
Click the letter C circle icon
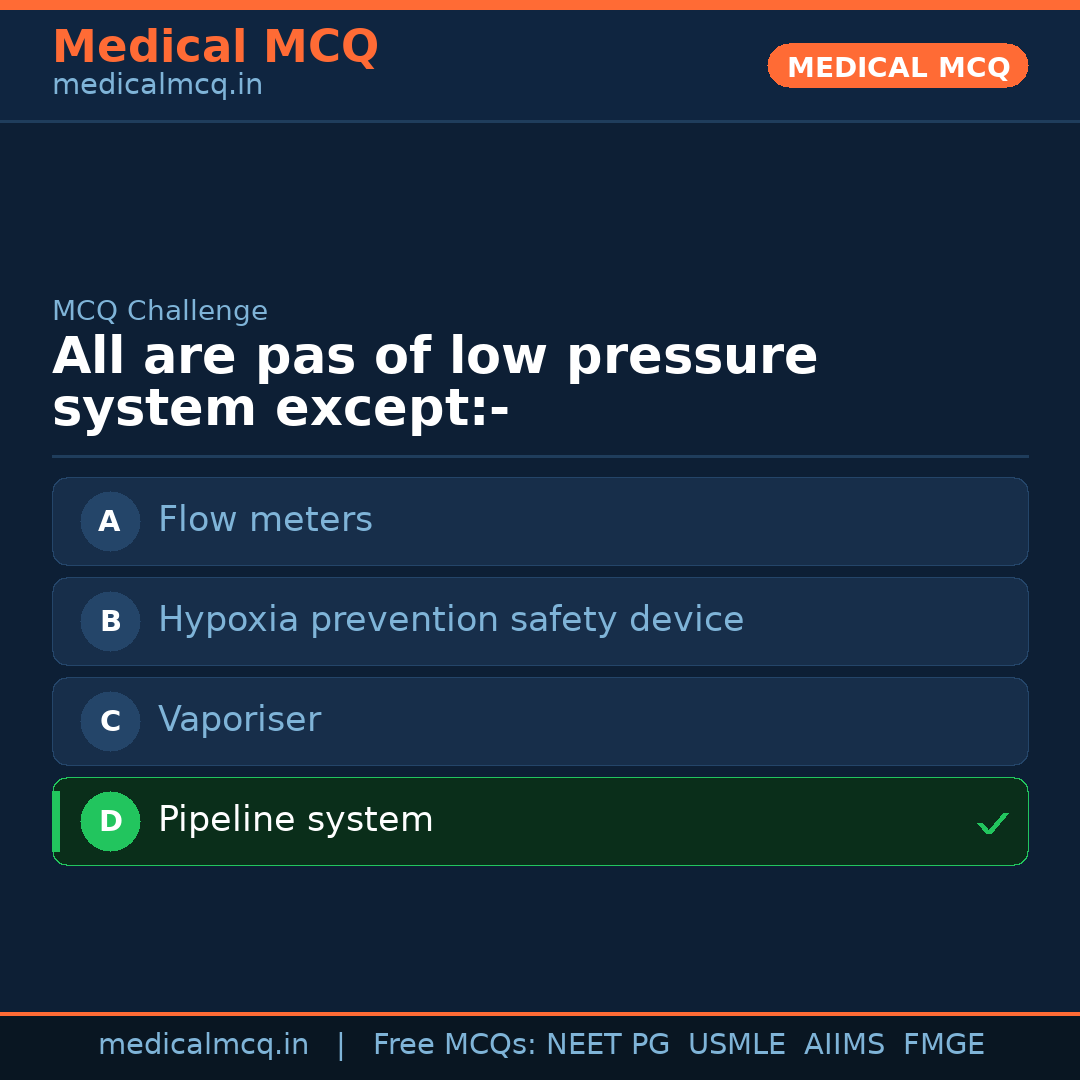coord(110,721)
